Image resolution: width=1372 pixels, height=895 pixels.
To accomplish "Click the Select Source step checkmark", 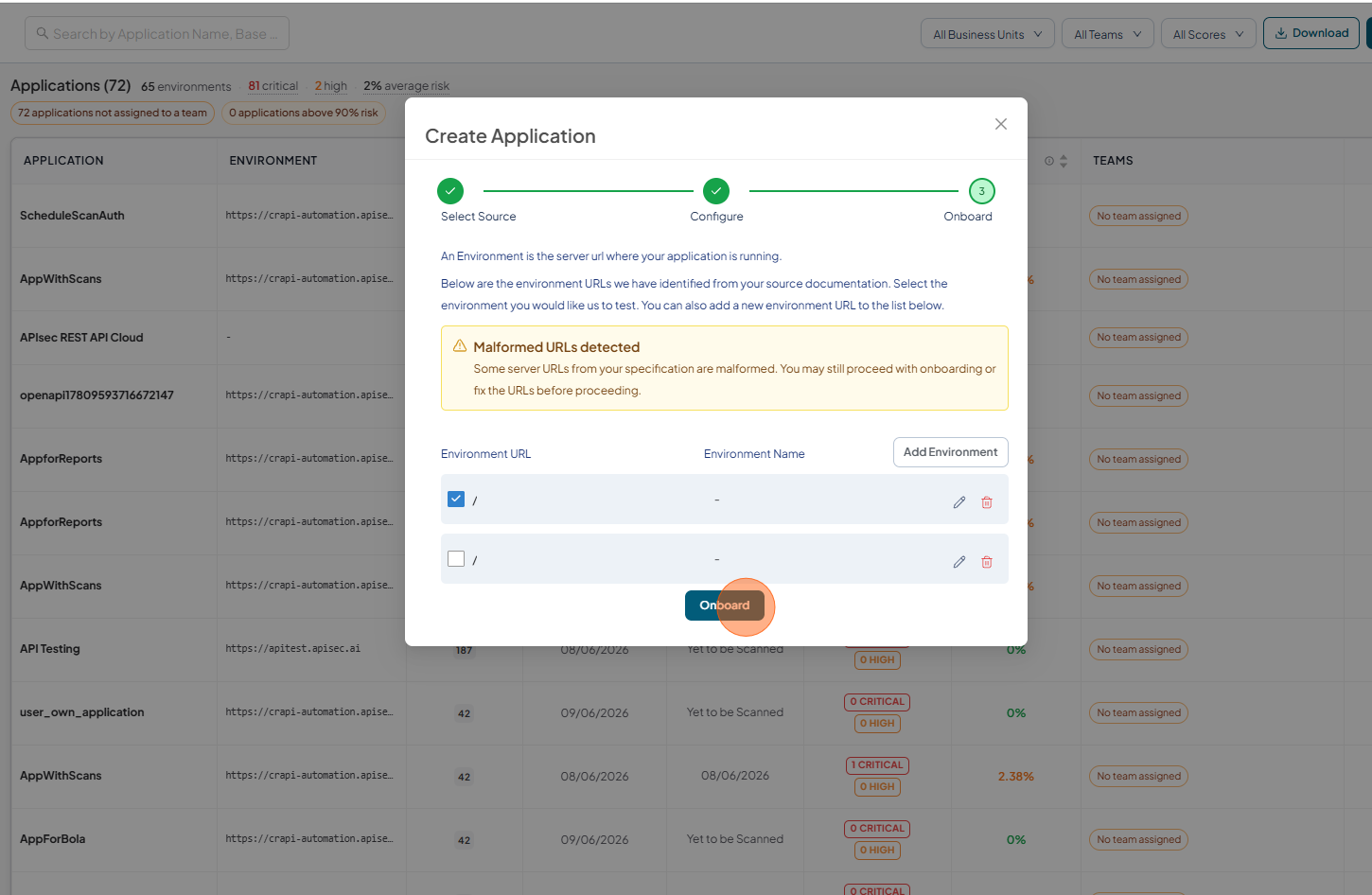I will (450, 191).
